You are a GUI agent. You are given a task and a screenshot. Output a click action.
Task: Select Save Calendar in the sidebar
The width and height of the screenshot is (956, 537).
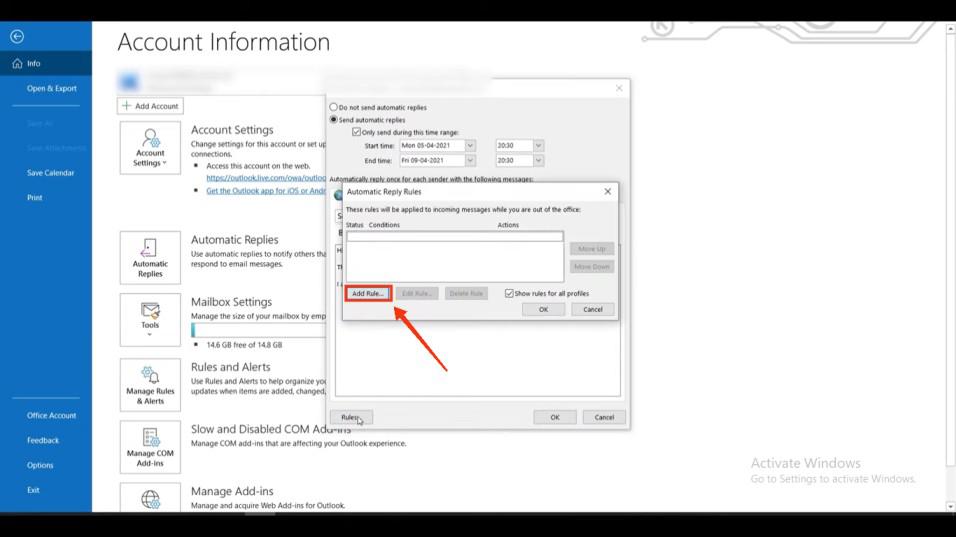51,173
